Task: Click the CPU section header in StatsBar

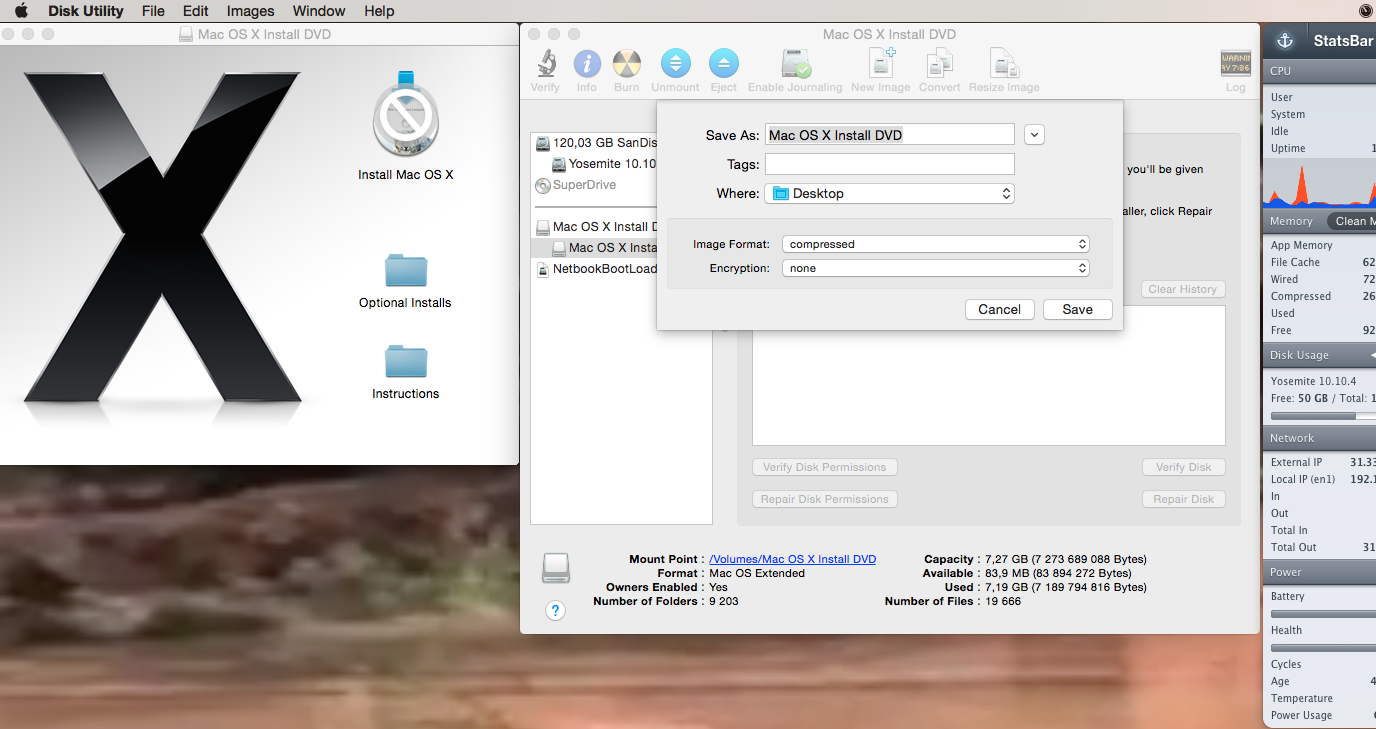Action: pos(1319,71)
